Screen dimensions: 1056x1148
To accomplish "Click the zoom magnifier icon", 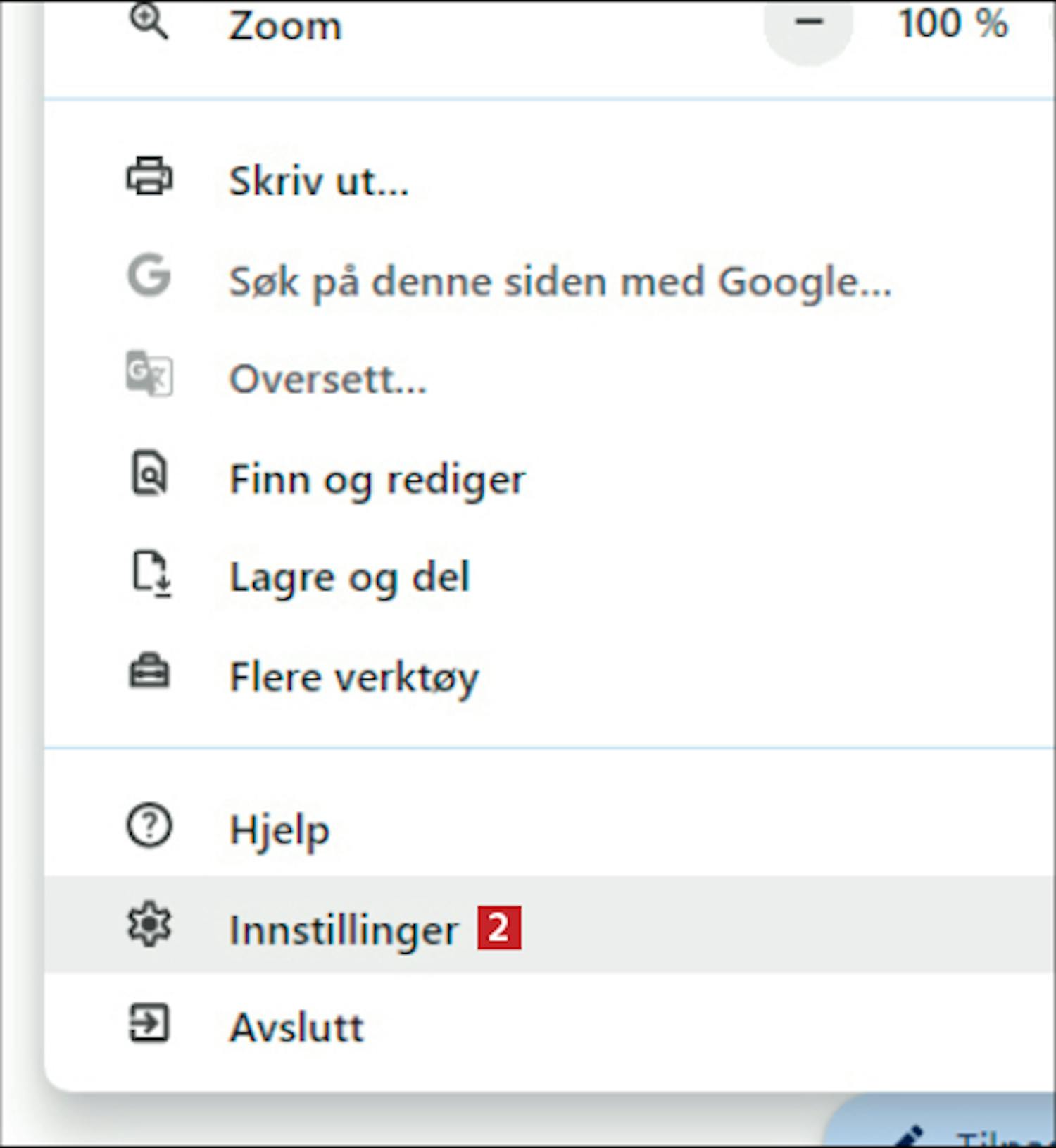I will point(149,21).
